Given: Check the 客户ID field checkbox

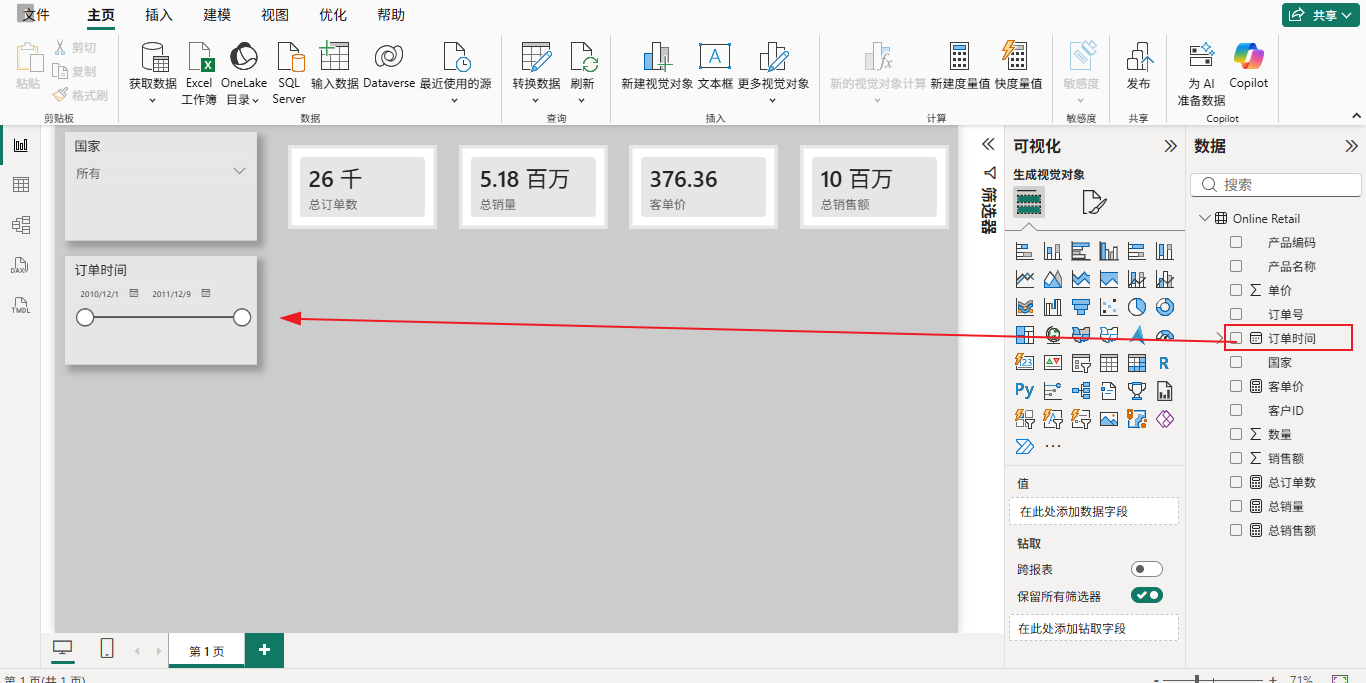Looking at the screenshot, I should point(1236,410).
